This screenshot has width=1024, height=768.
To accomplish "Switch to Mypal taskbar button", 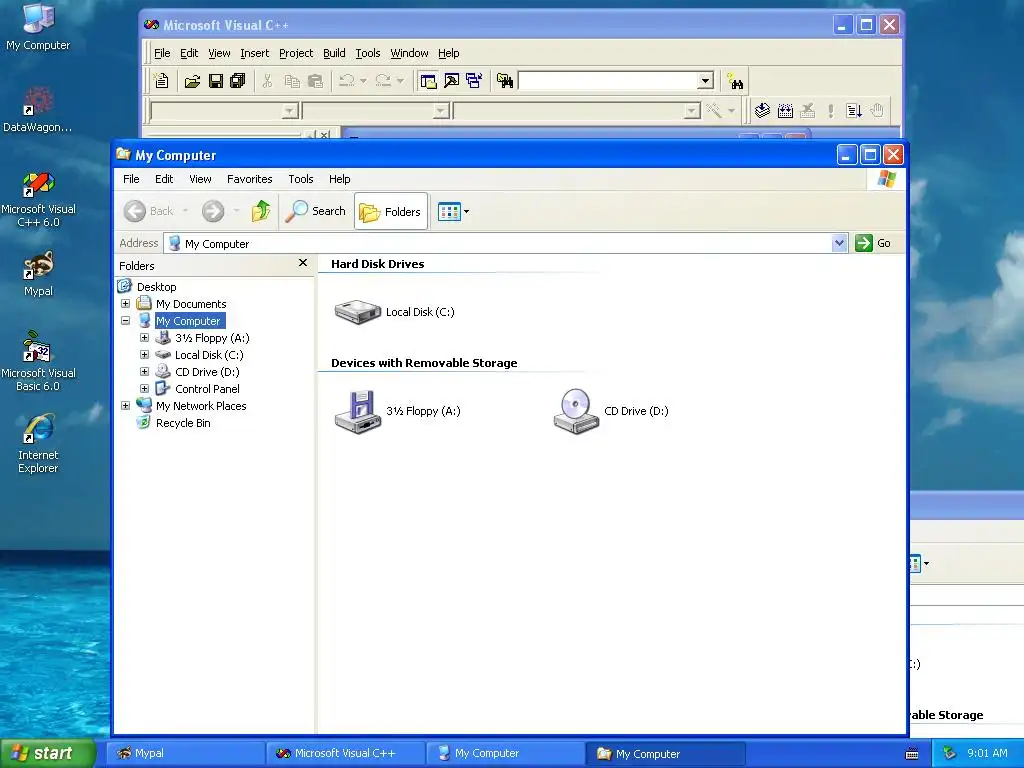I will 185,753.
